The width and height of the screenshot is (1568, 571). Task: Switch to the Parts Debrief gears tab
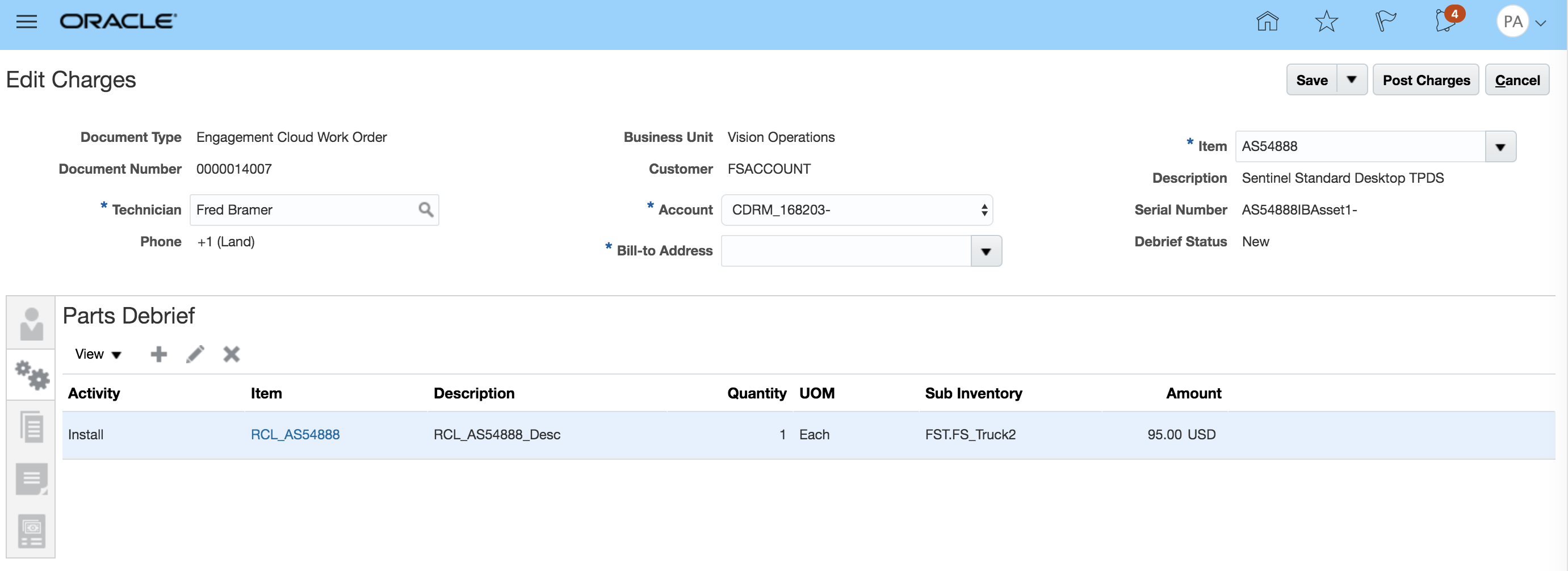(x=32, y=375)
